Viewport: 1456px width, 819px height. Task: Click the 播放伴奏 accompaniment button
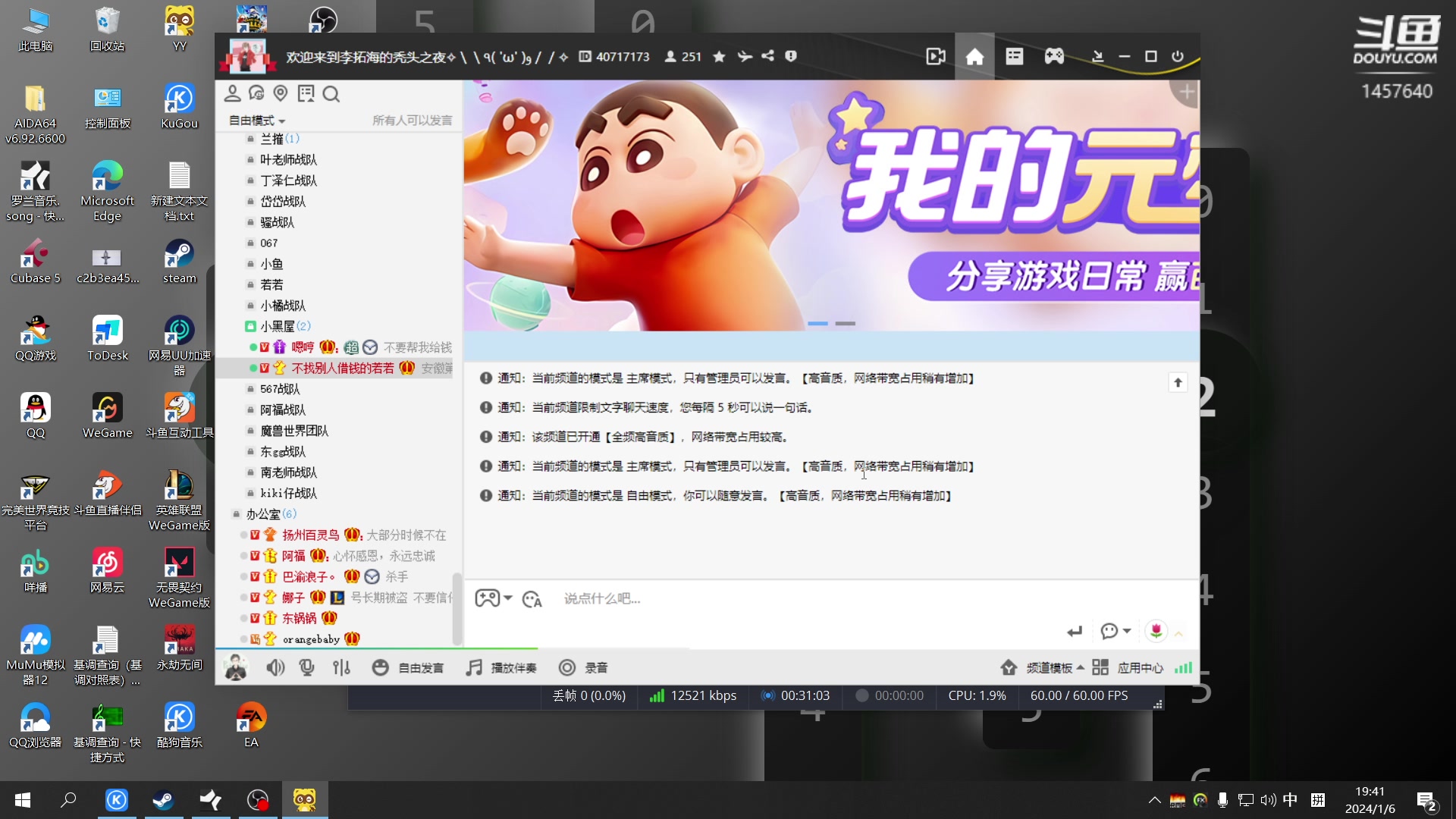tap(502, 667)
